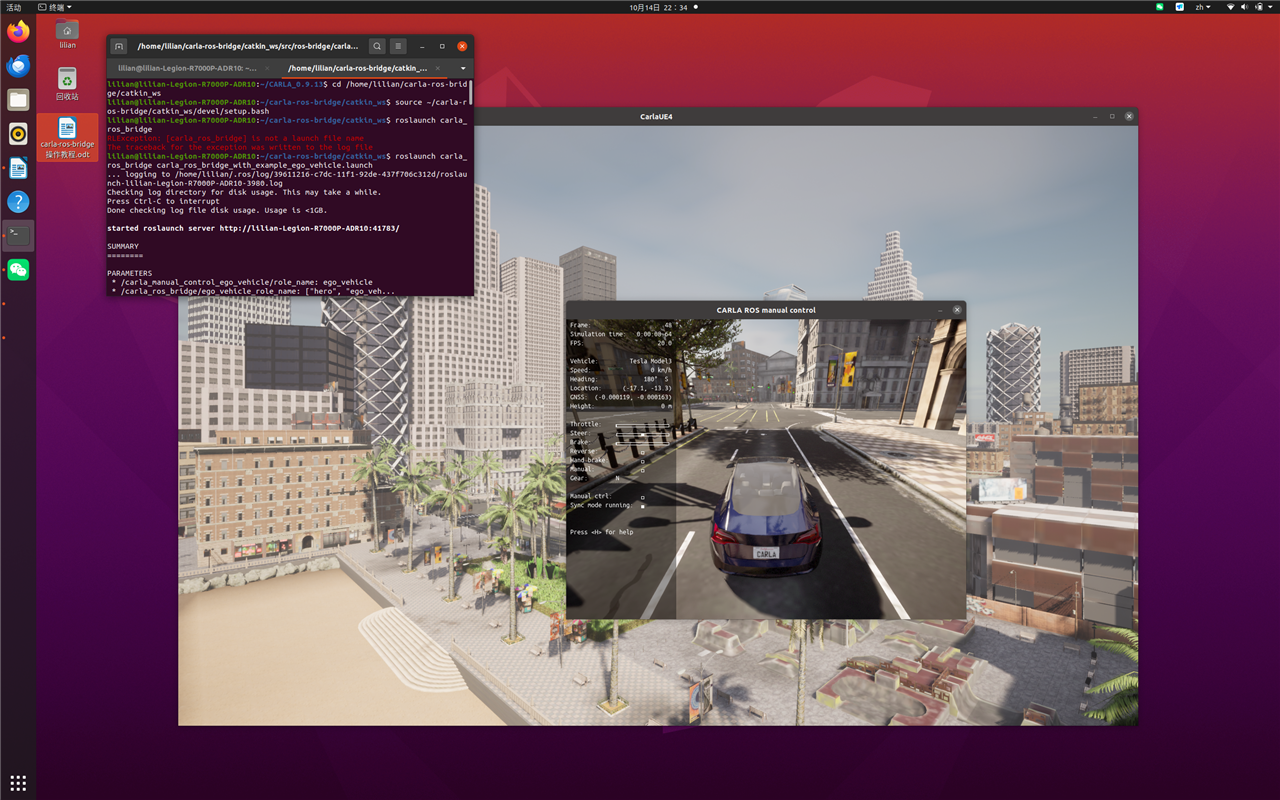Toggle the Manual indicator box
This screenshot has height=800, width=1280.
643,470
